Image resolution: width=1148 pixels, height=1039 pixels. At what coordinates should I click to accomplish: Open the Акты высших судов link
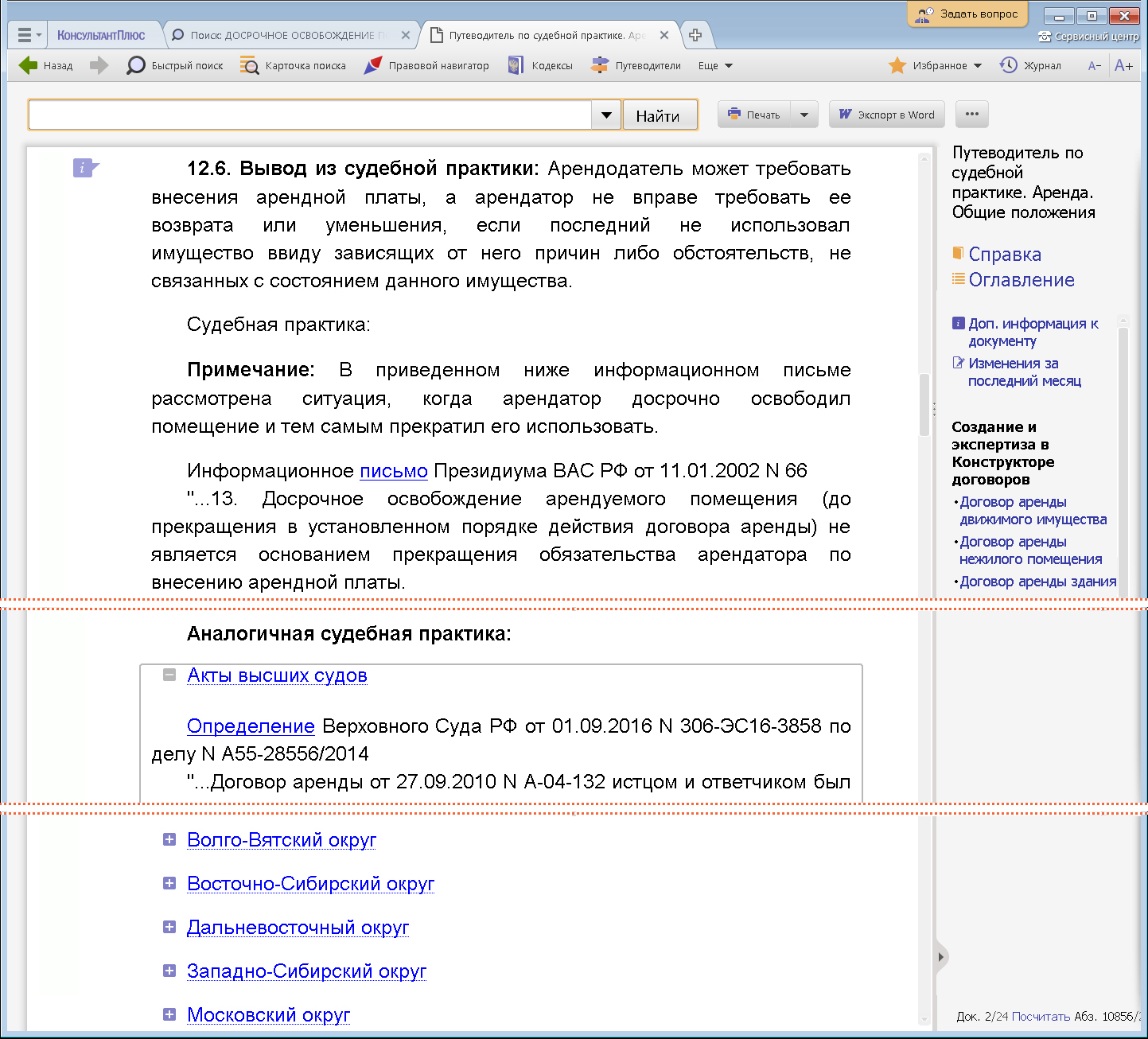(x=277, y=675)
